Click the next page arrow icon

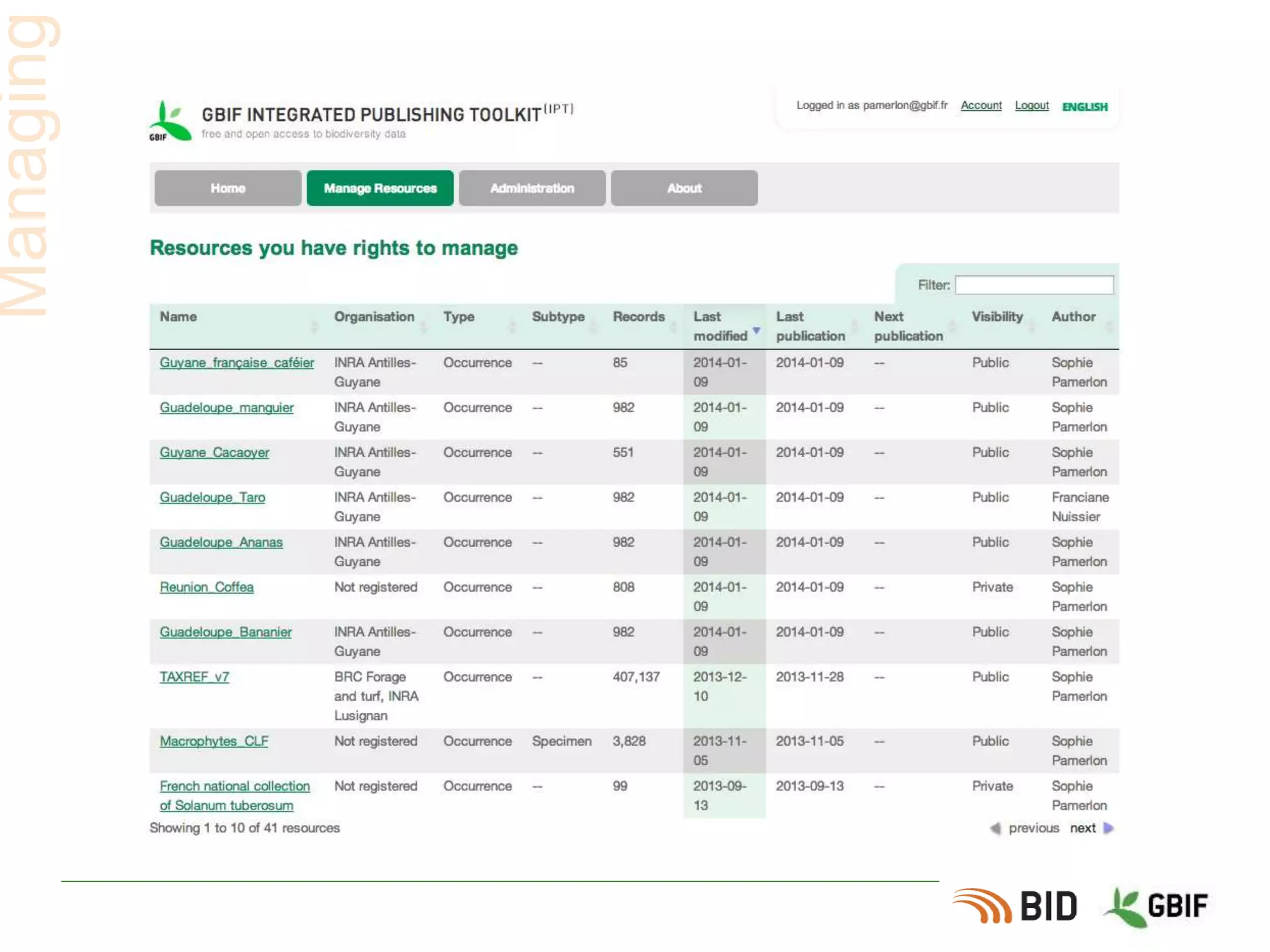[1109, 828]
